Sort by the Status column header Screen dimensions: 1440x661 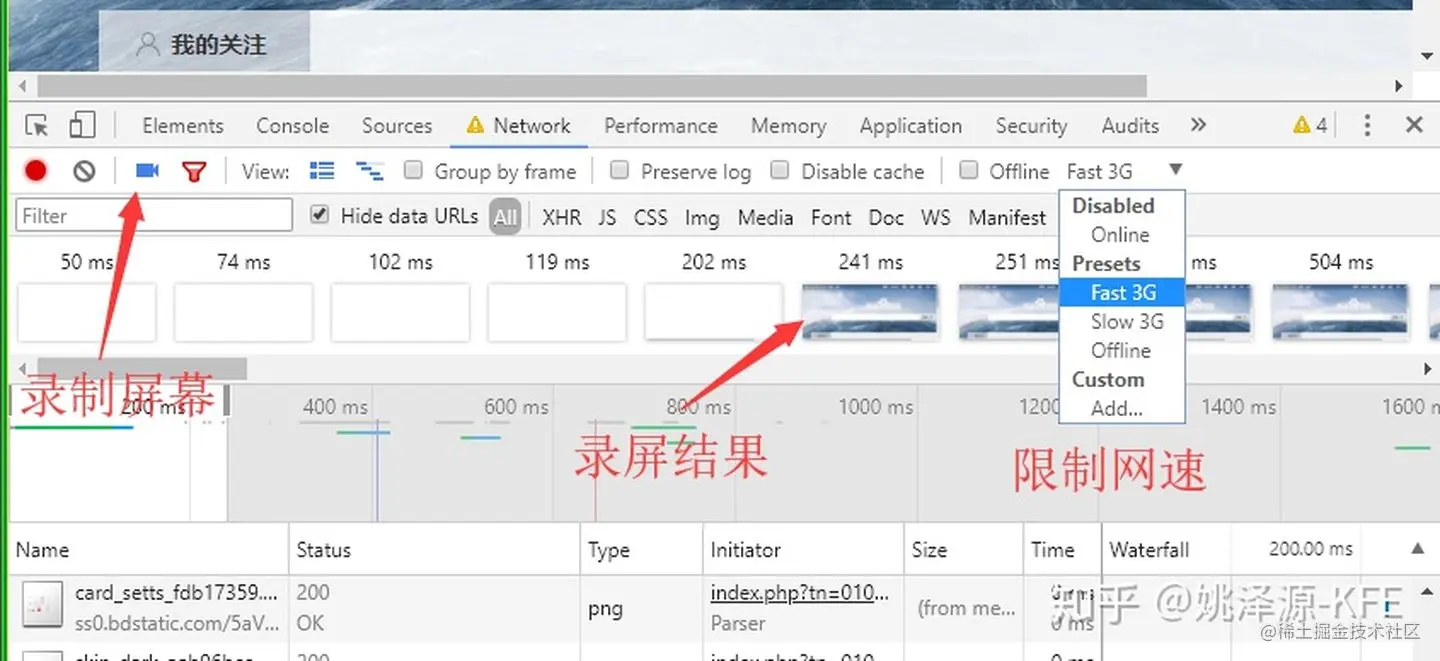pyautogui.click(x=434, y=549)
